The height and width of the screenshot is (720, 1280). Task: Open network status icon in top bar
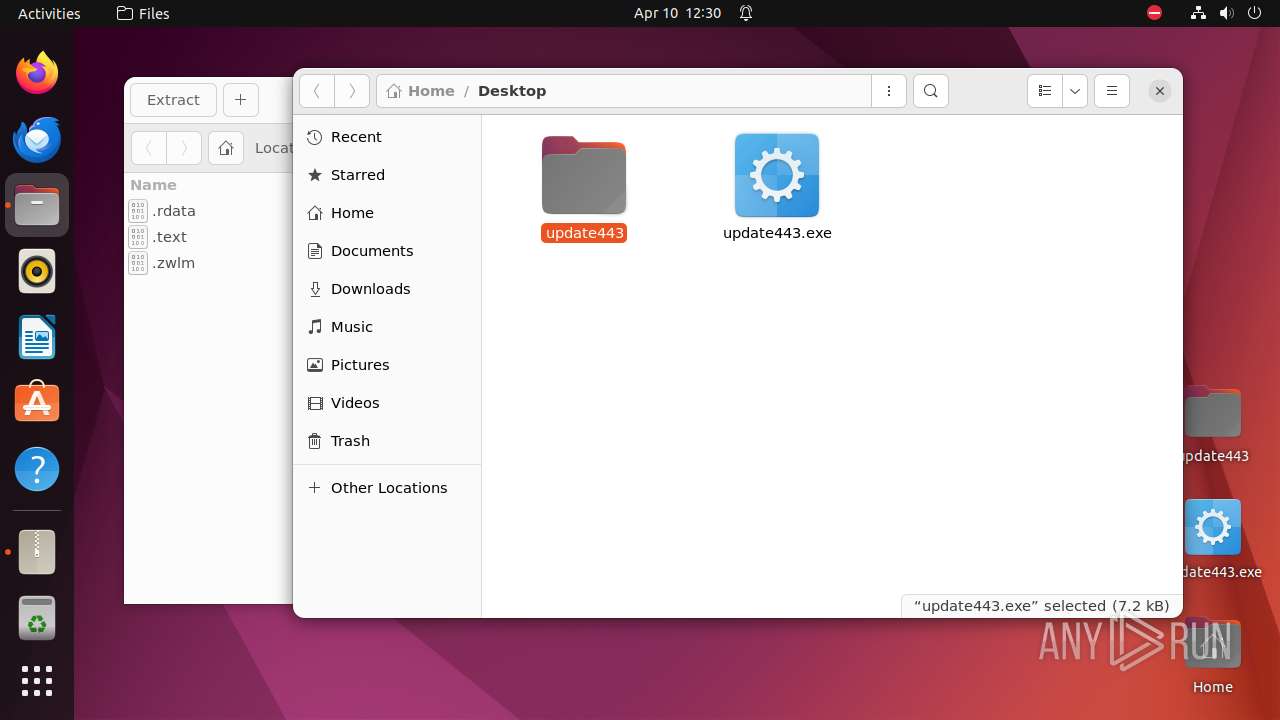tap(1198, 13)
